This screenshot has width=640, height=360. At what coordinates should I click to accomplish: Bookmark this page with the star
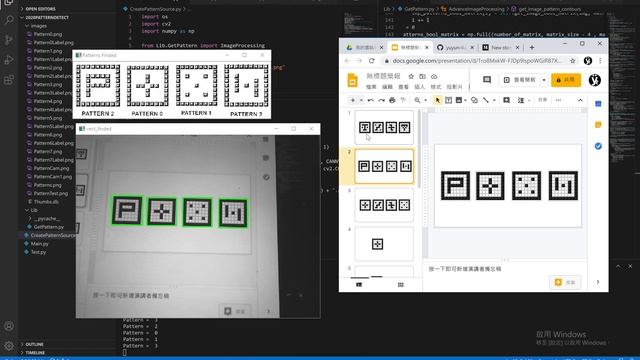click(573, 61)
